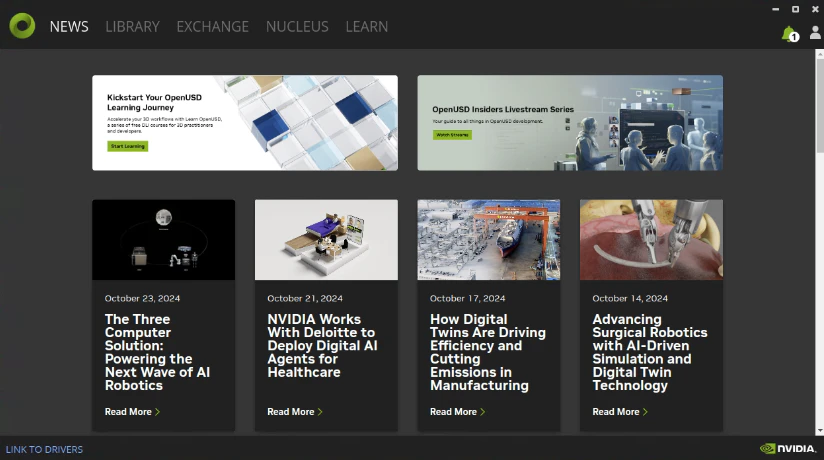This screenshot has width=824, height=460.
Task: Click chevron next to Deloitte article Read More
Action: [320, 412]
